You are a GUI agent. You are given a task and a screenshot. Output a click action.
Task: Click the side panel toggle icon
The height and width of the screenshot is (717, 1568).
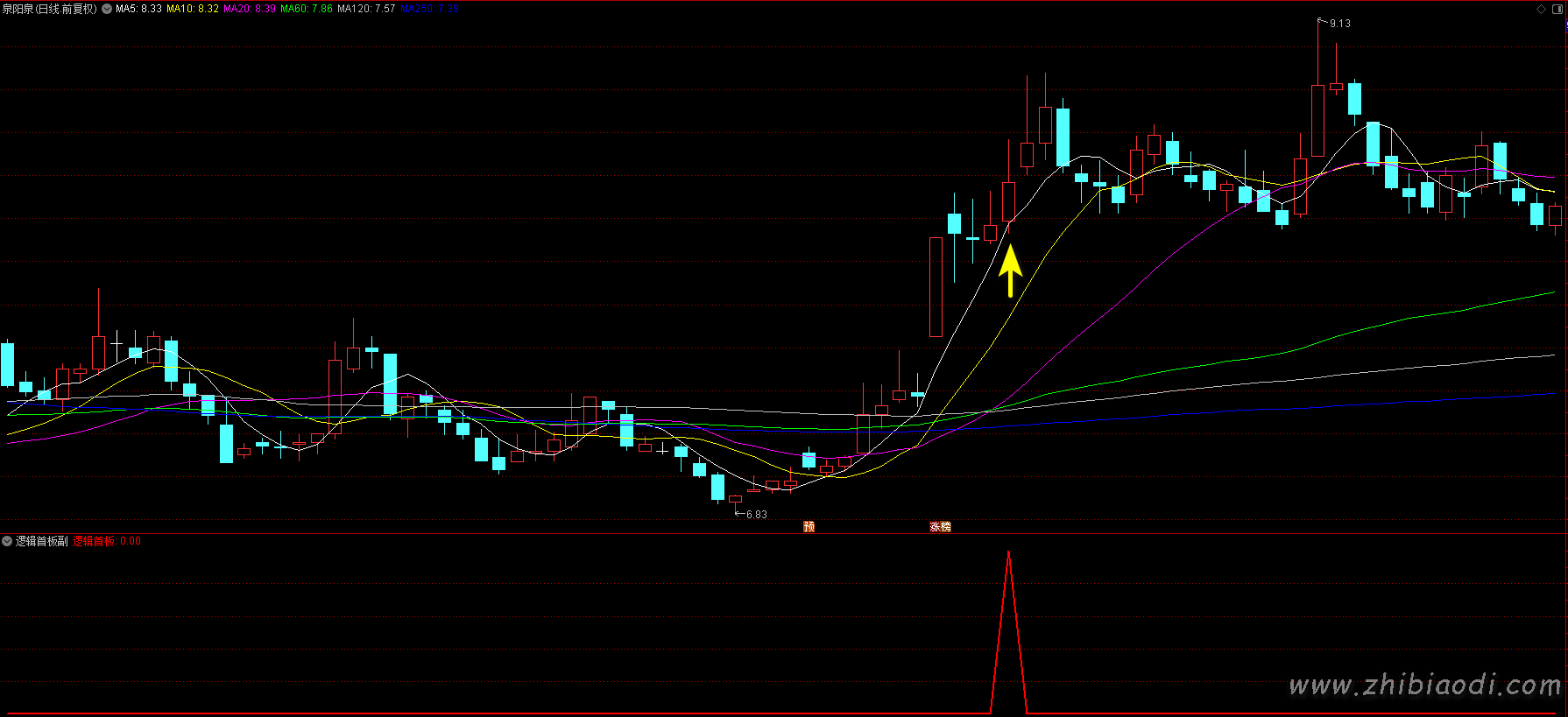tap(1557, 9)
